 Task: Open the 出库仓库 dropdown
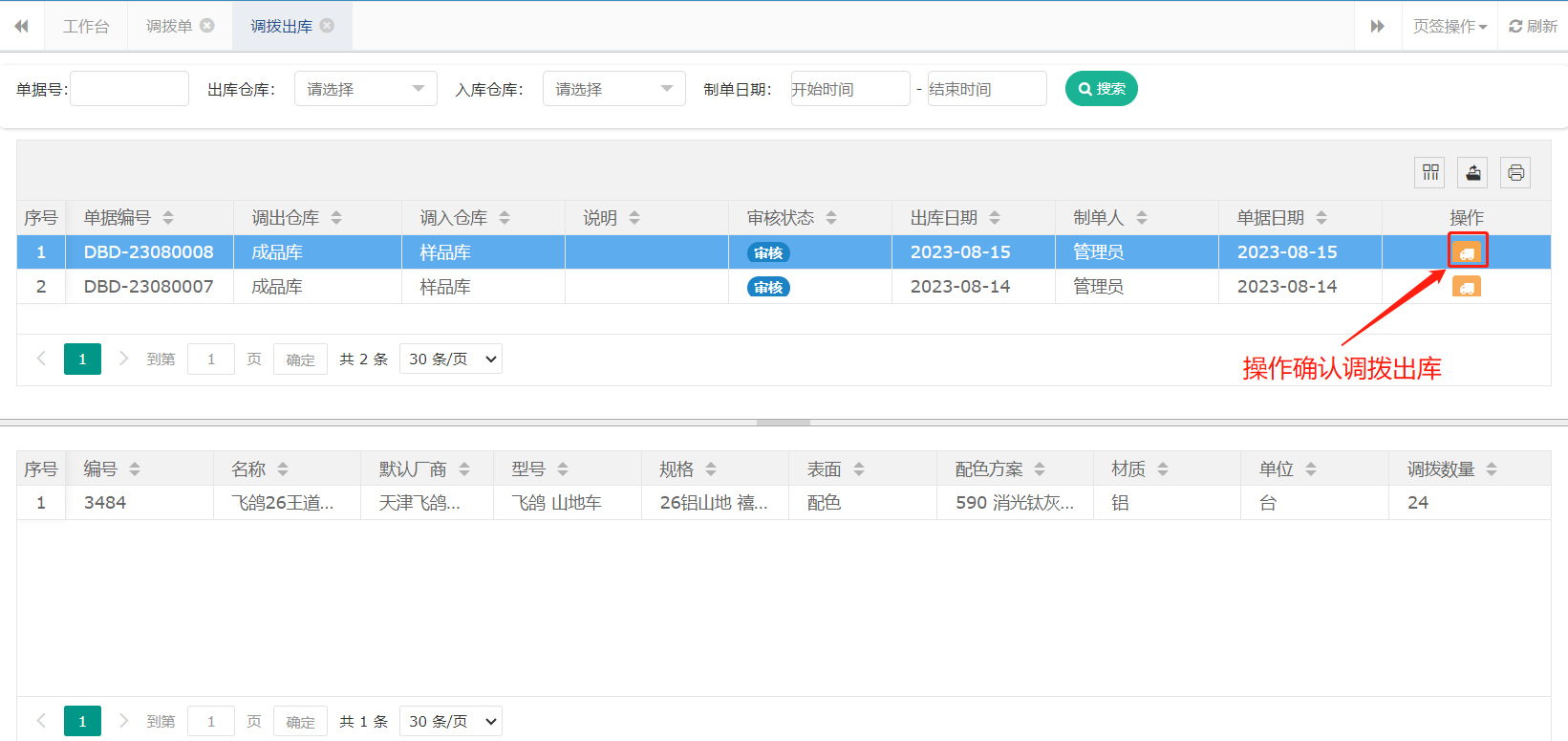click(365, 89)
